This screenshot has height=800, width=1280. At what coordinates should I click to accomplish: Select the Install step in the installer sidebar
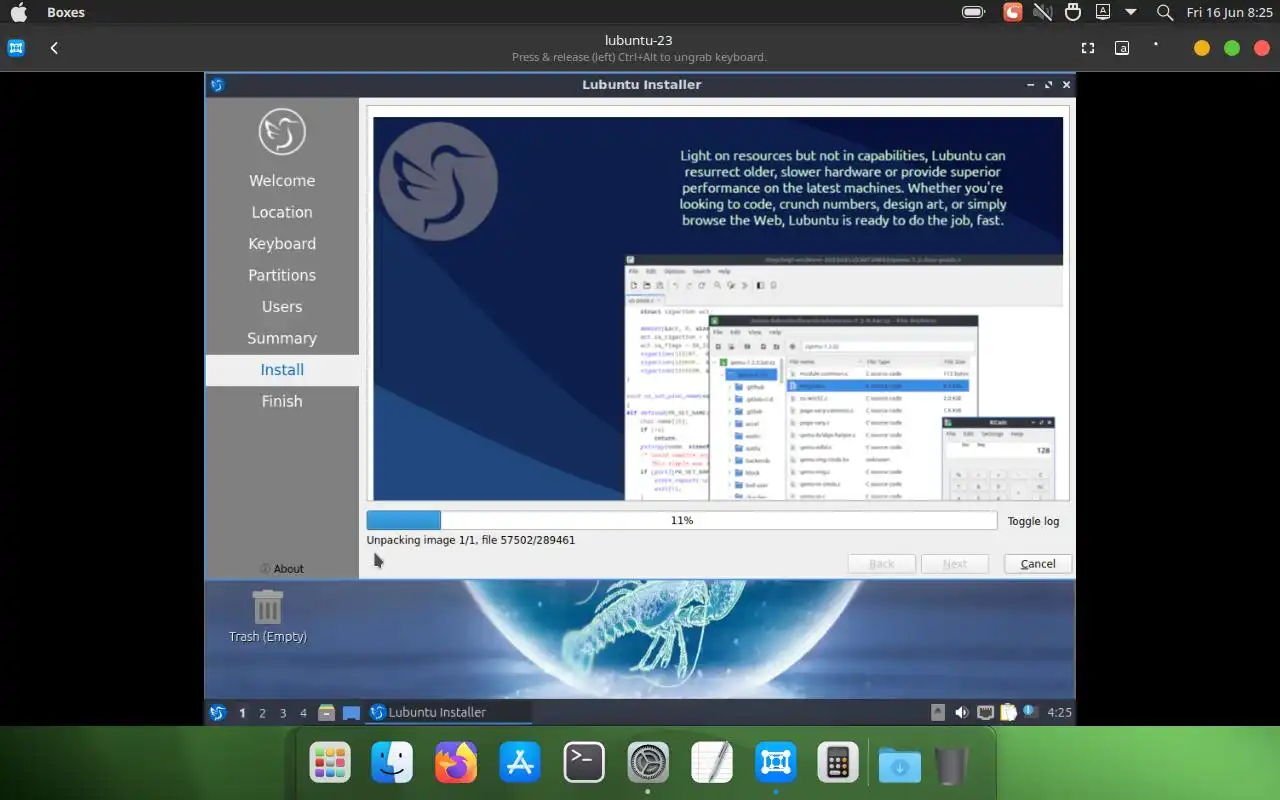[282, 370]
